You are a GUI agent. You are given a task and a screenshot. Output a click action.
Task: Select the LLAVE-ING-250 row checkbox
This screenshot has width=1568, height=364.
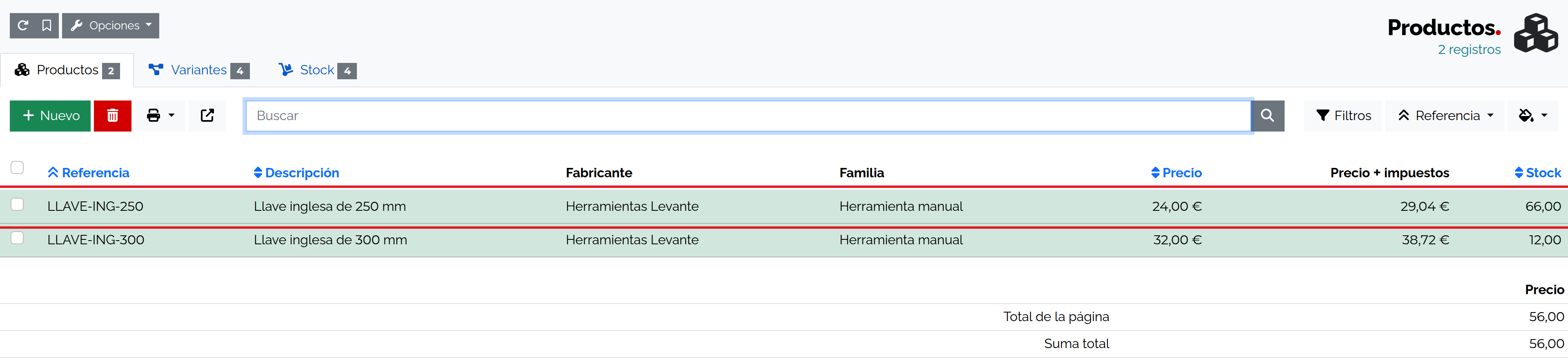[x=17, y=205]
